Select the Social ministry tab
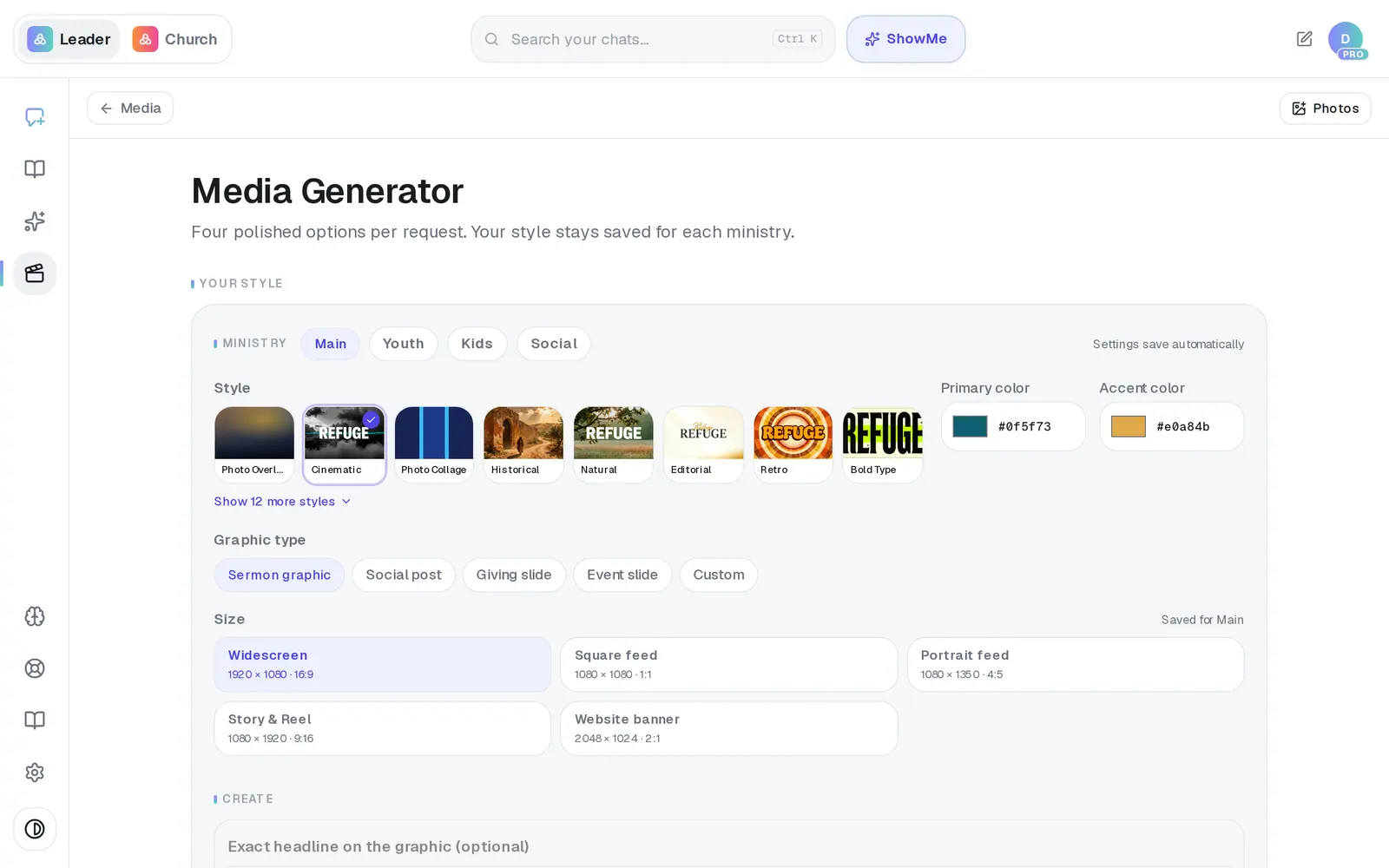This screenshot has height=868, width=1389. [554, 344]
